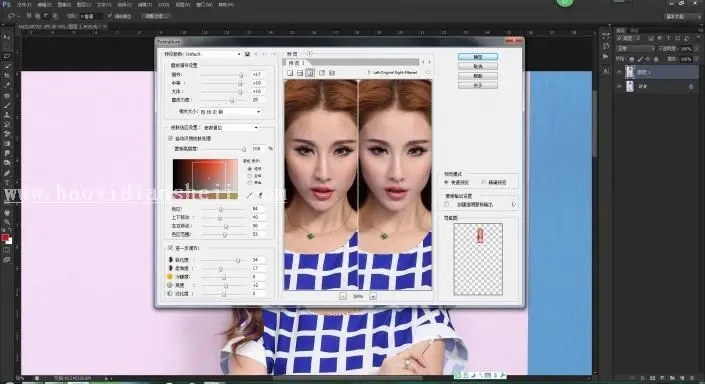Switch Portraiture preview to single view icon
Screen dimensions: 705x384
tap(290, 73)
